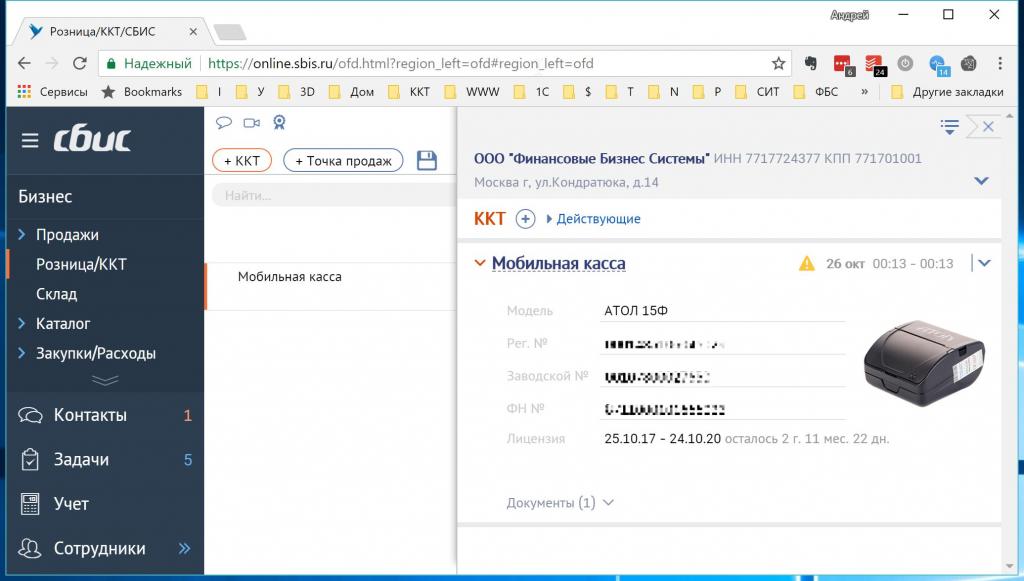Open the Действующие filter dropdown

click(593, 219)
